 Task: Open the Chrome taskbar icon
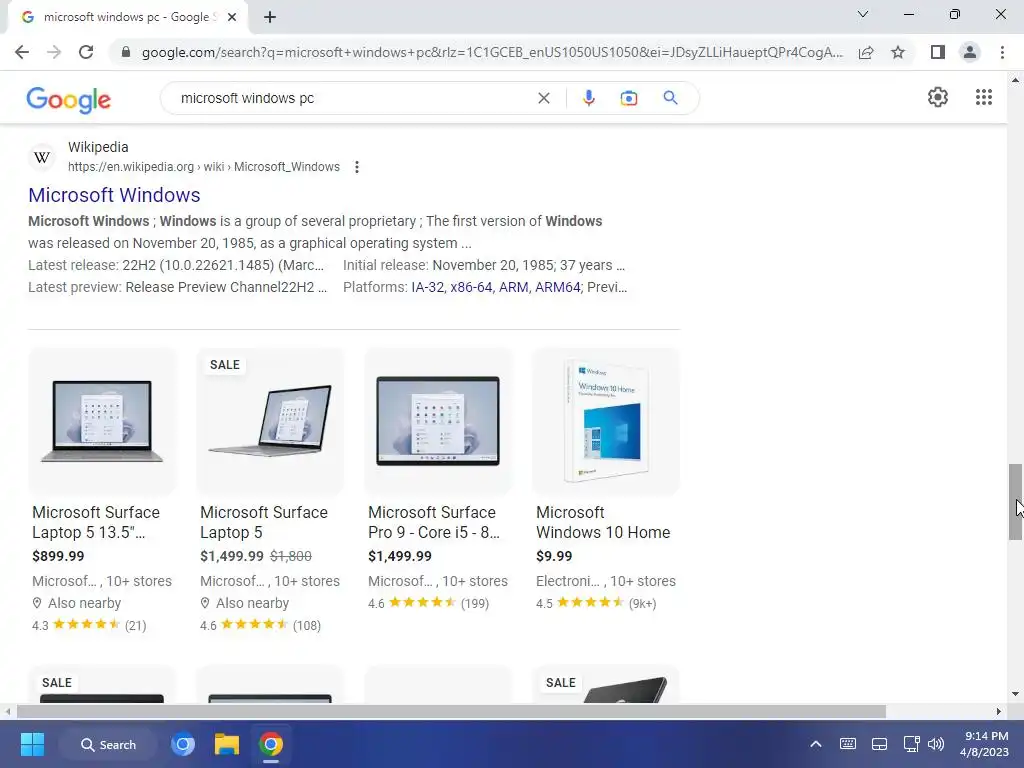(x=270, y=744)
